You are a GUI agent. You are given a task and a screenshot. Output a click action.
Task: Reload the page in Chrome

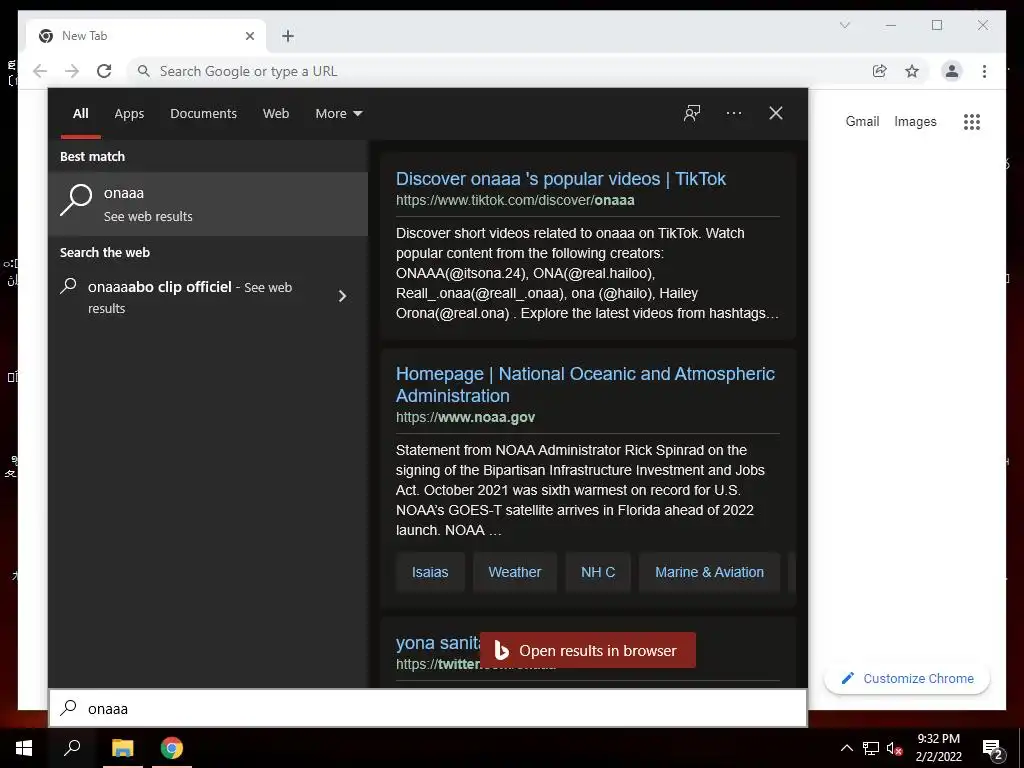point(104,71)
